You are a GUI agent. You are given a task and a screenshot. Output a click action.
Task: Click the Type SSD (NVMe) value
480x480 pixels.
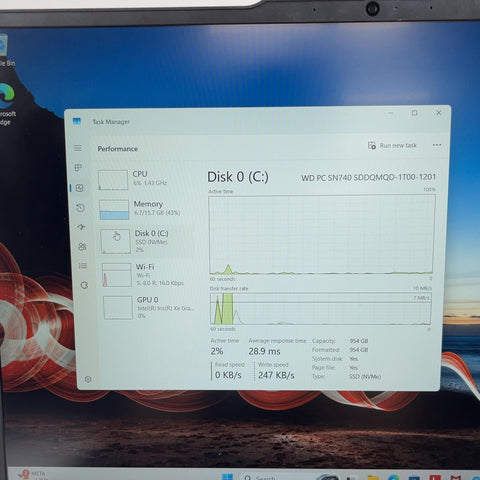365,376
